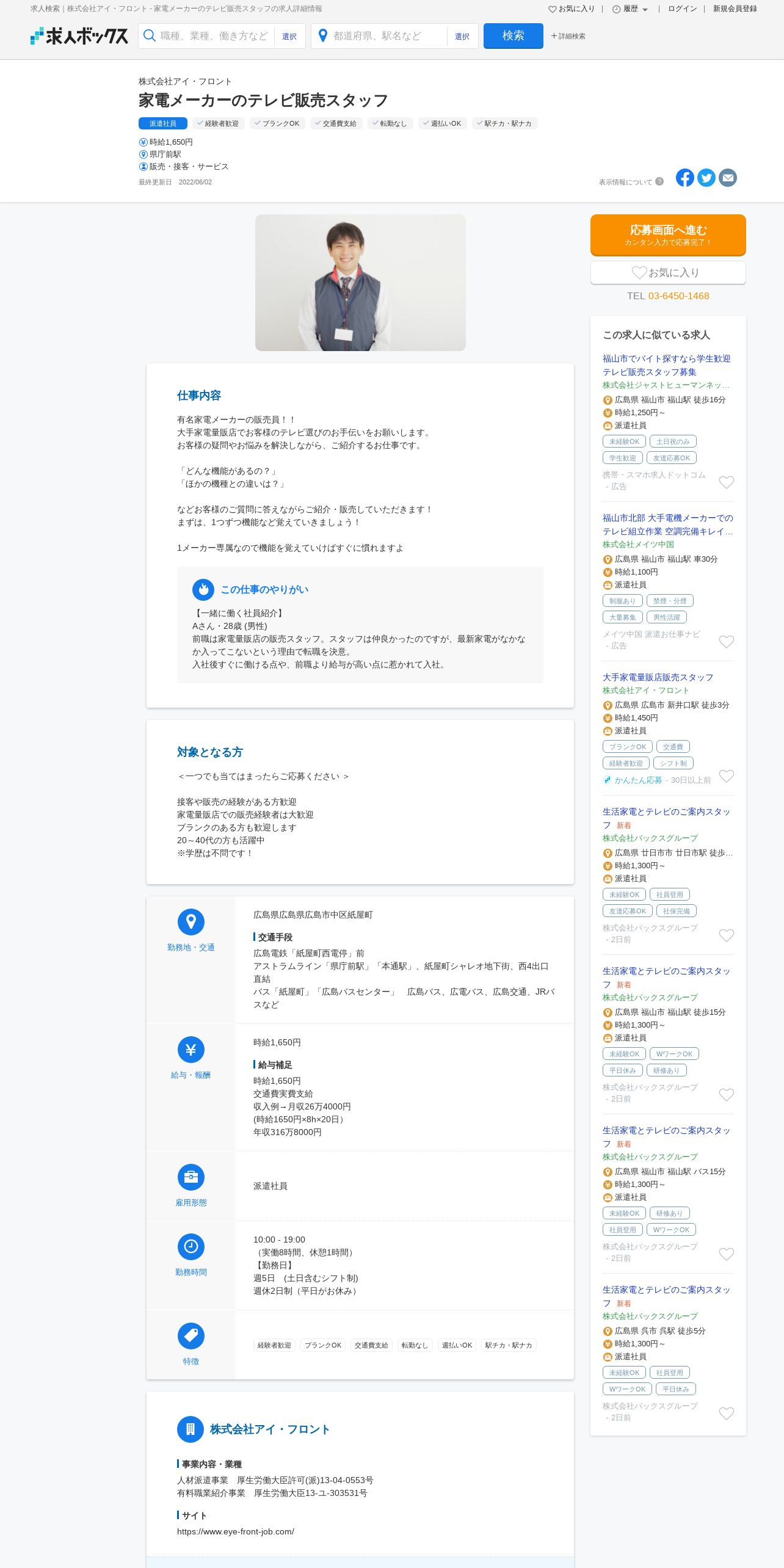
Task: Expand the ＋詳細検索 advanced search
Action: [x=568, y=36]
